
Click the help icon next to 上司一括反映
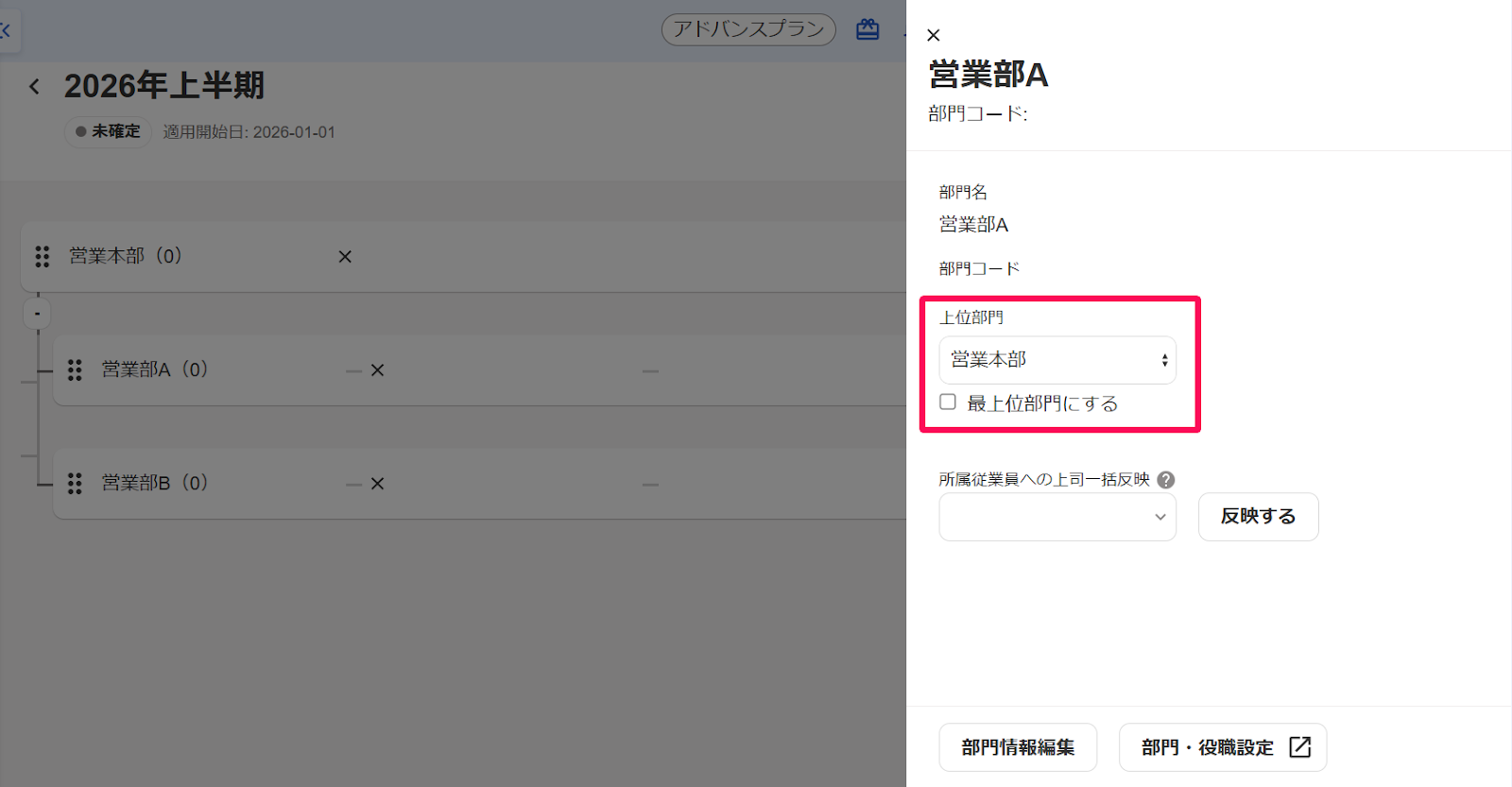click(1166, 480)
